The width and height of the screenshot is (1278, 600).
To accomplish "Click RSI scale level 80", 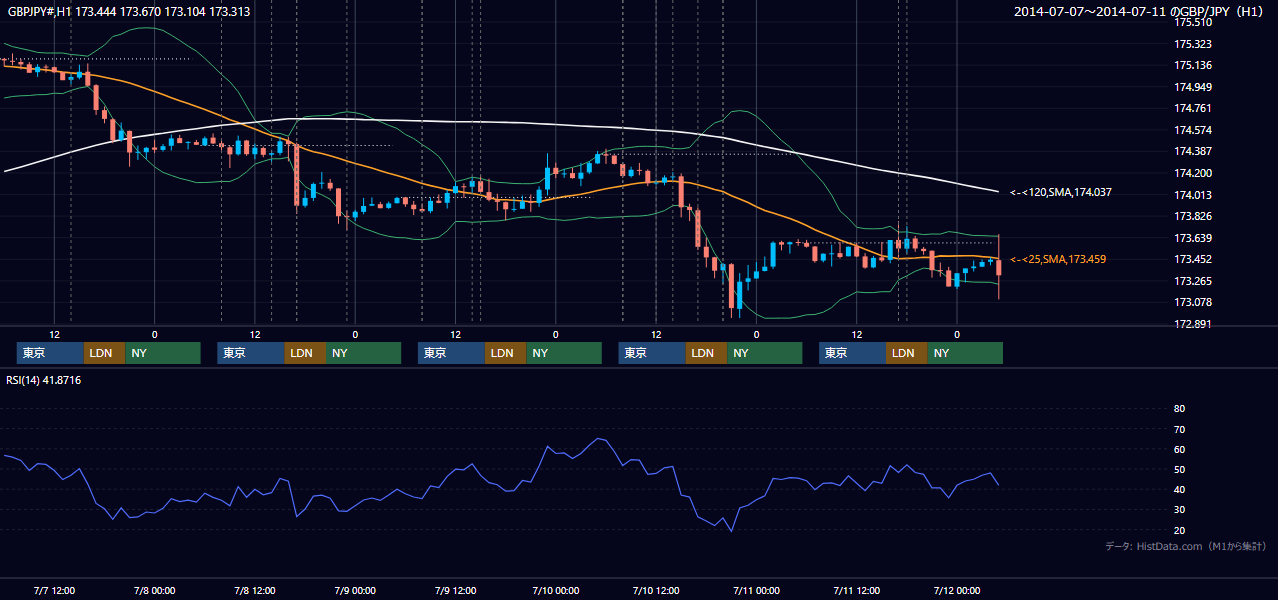I will [1179, 409].
